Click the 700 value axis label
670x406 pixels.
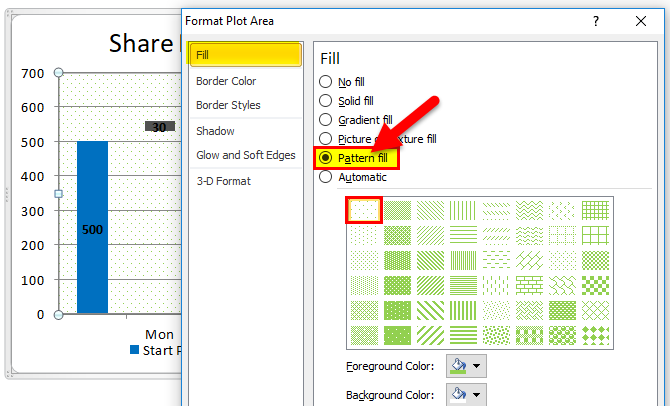[x=32, y=74]
